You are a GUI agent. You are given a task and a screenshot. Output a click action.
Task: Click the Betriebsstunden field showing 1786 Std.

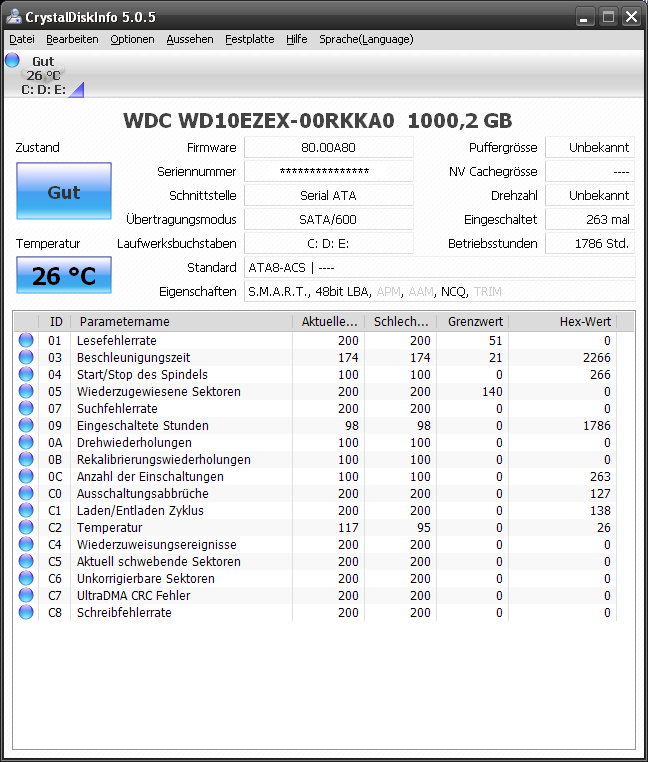590,243
